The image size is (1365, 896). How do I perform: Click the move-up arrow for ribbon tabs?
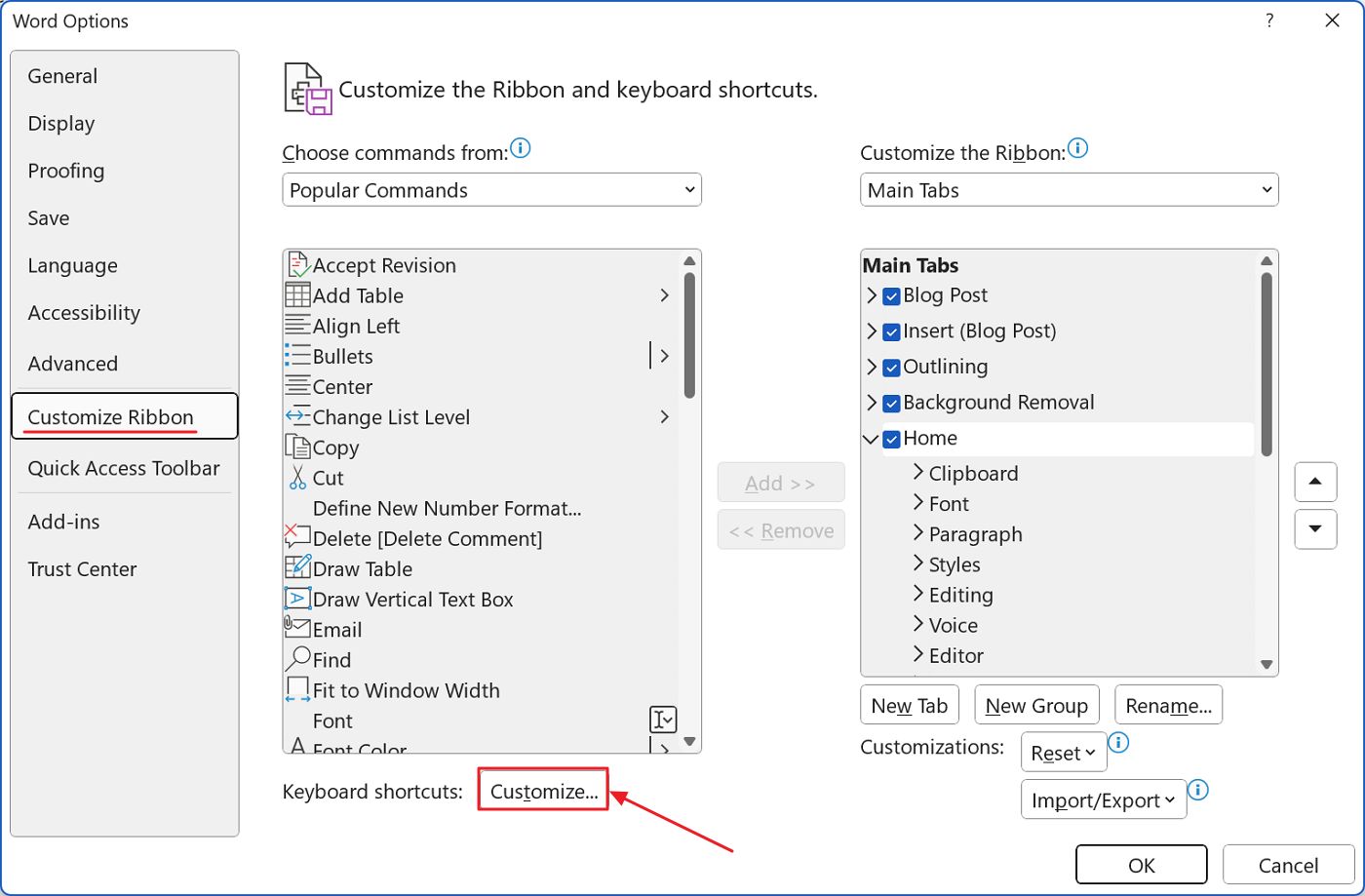click(x=1315, y=482)
